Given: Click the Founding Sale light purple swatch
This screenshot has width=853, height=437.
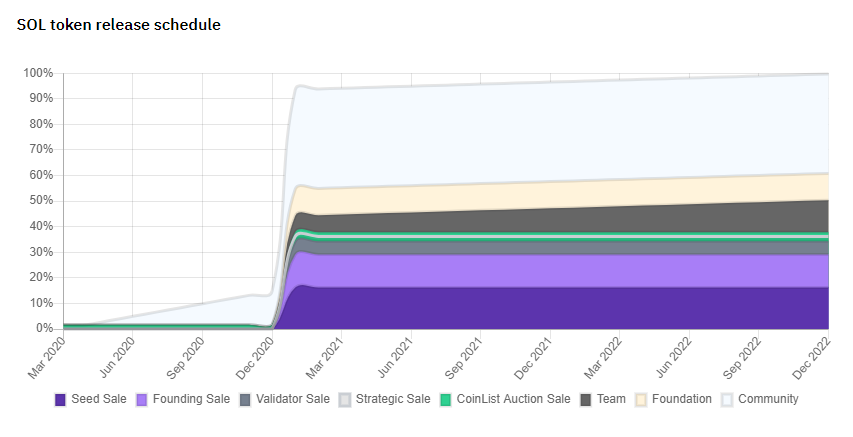Looking at the screenshot, I should [141, 400].
